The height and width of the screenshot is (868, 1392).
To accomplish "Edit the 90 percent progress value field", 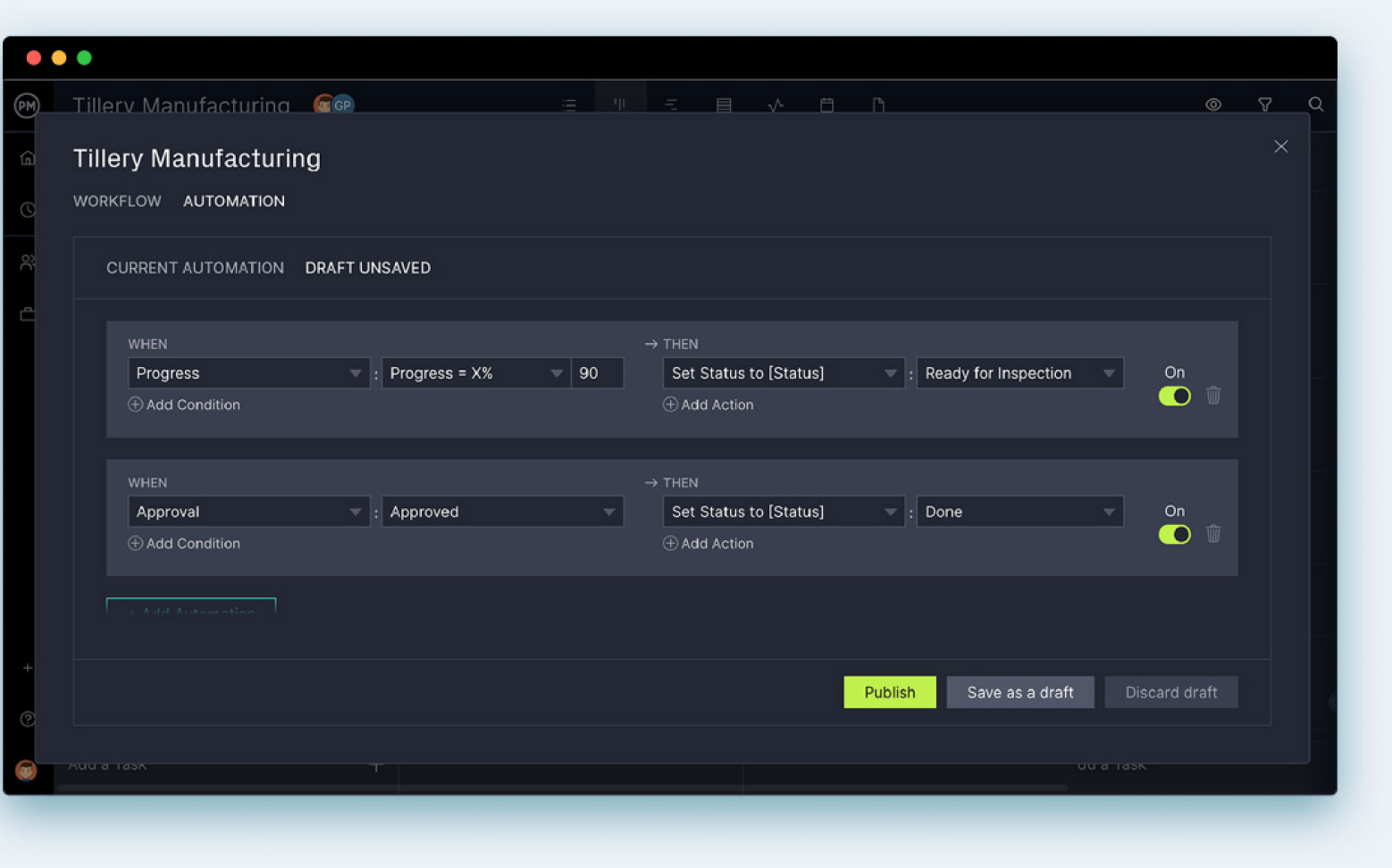I will [x=597, y=372].
